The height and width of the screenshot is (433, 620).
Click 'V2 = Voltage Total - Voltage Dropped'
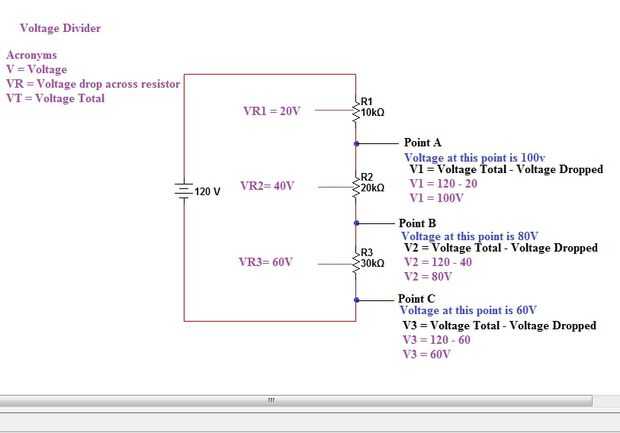tap(501, 248)
